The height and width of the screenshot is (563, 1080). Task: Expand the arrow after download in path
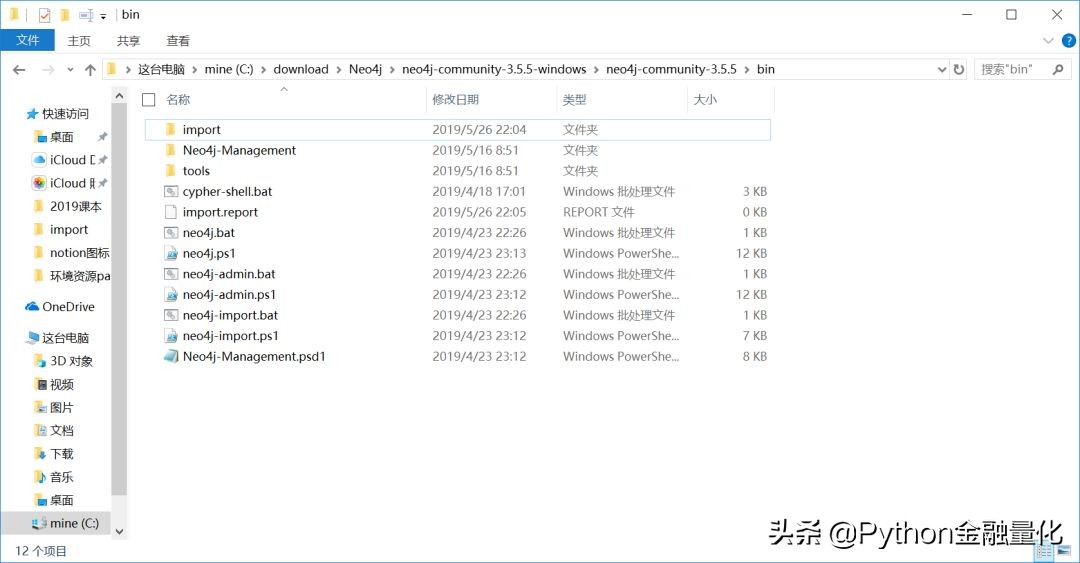click(339, 70)
